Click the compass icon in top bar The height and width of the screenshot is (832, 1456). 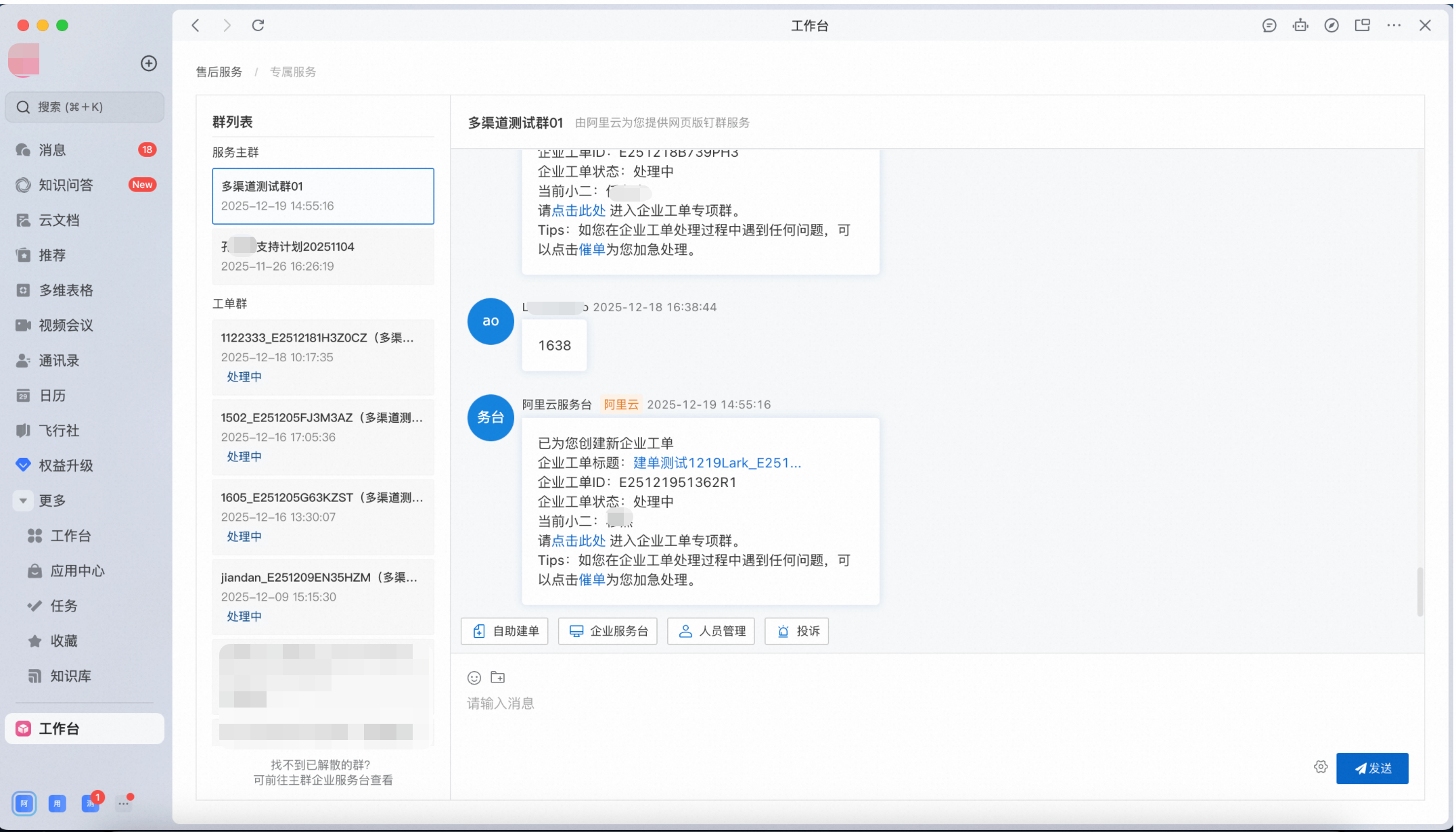tap(1332, 26)
